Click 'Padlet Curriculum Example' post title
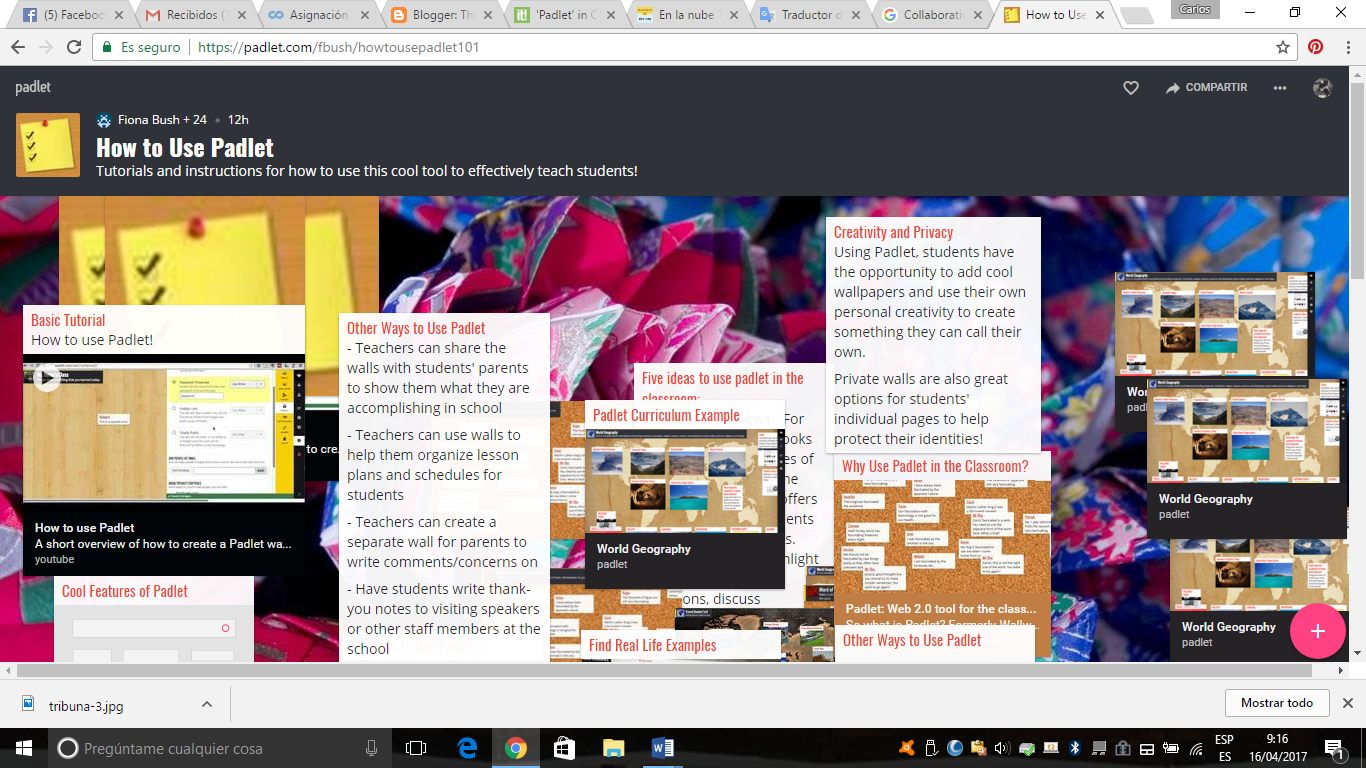Screen dimensions: 1366x768 point(666,415)
